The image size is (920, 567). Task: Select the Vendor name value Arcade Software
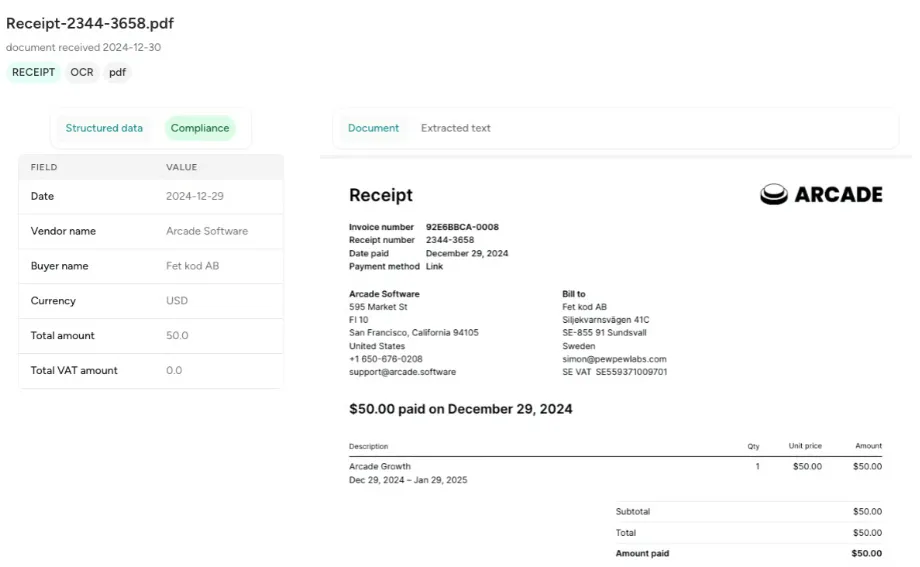[x=207, y=231]
